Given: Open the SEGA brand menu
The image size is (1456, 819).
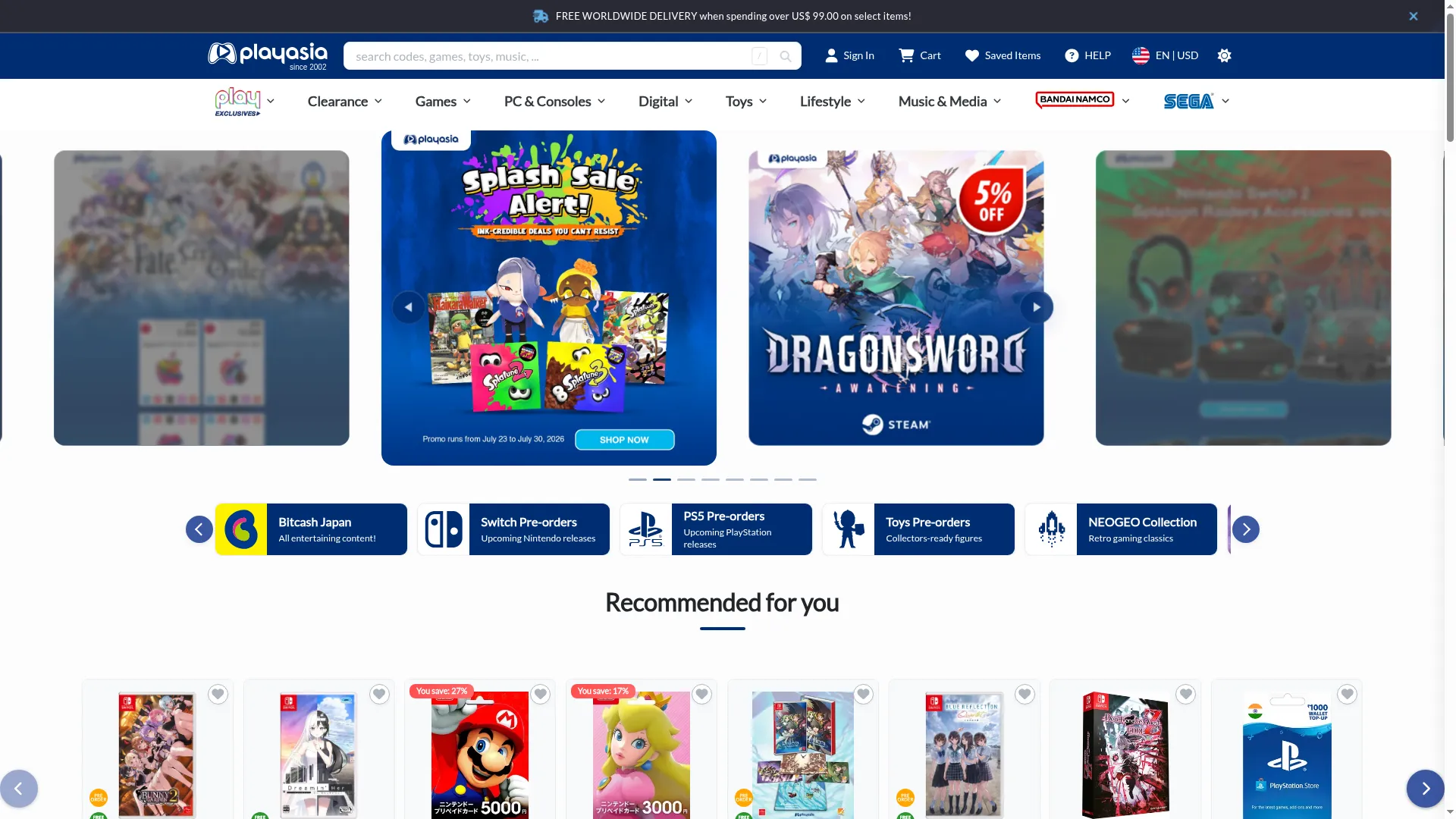Looking at the screenshot, I should pos(1197,101).
